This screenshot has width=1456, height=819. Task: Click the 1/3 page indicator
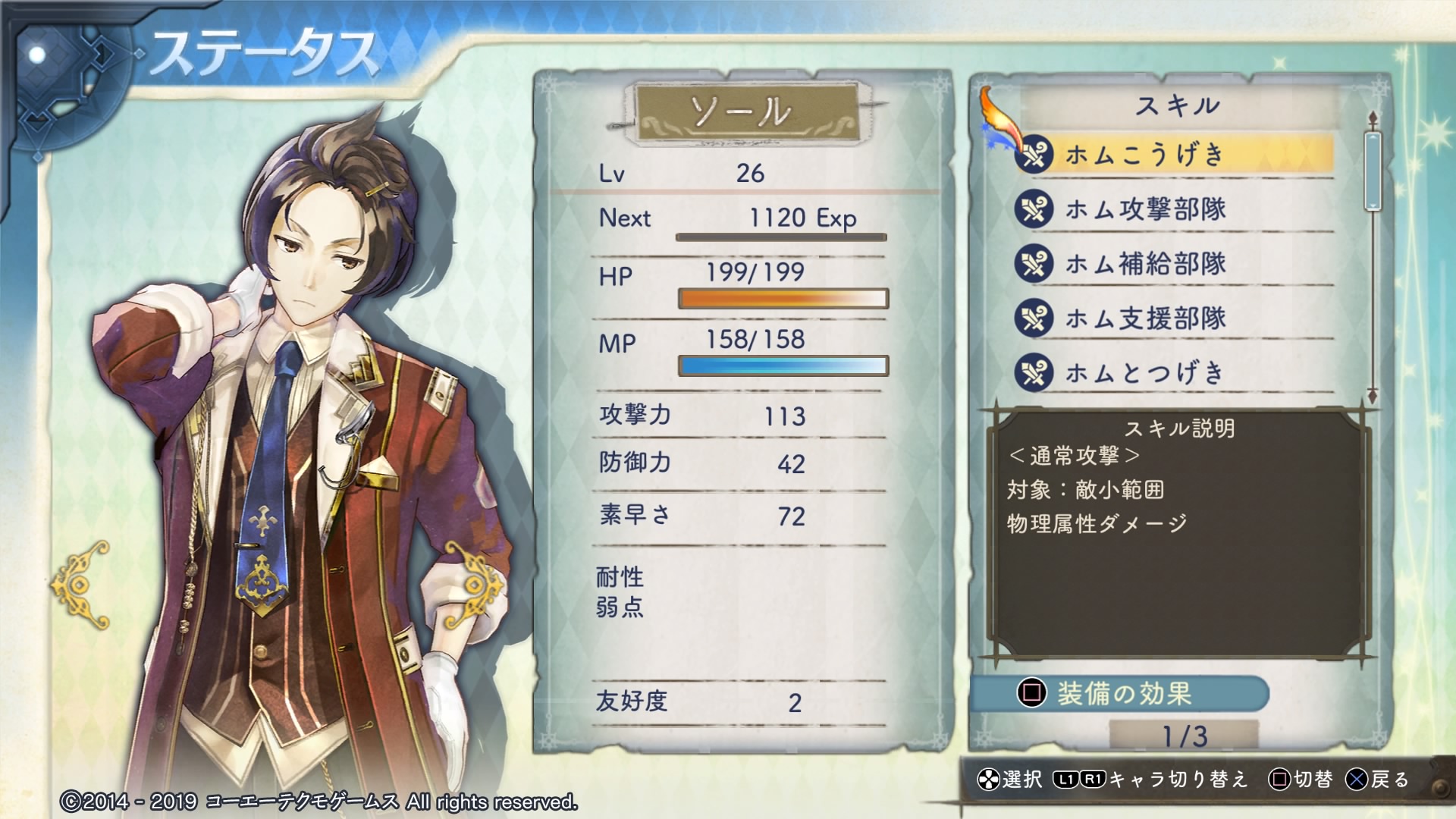pyautogui.click(x=1184, y=736)
